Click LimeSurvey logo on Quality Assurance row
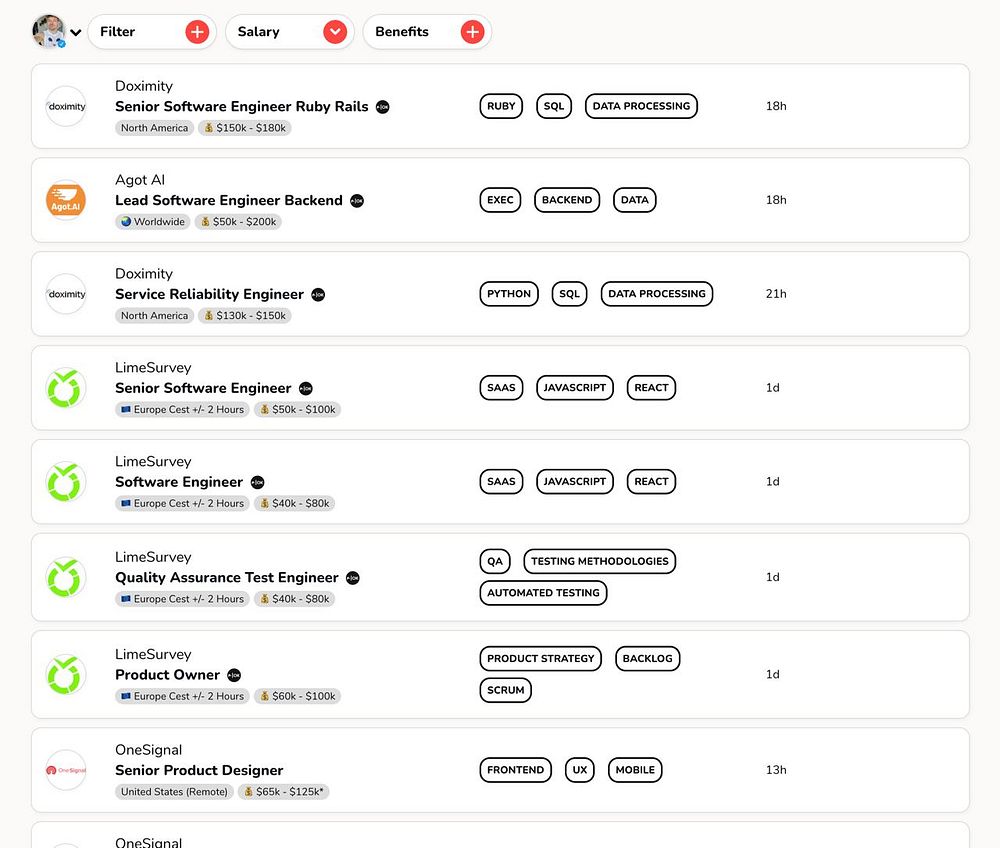Viewport: 1000px width, 848px height. point(66,577)
